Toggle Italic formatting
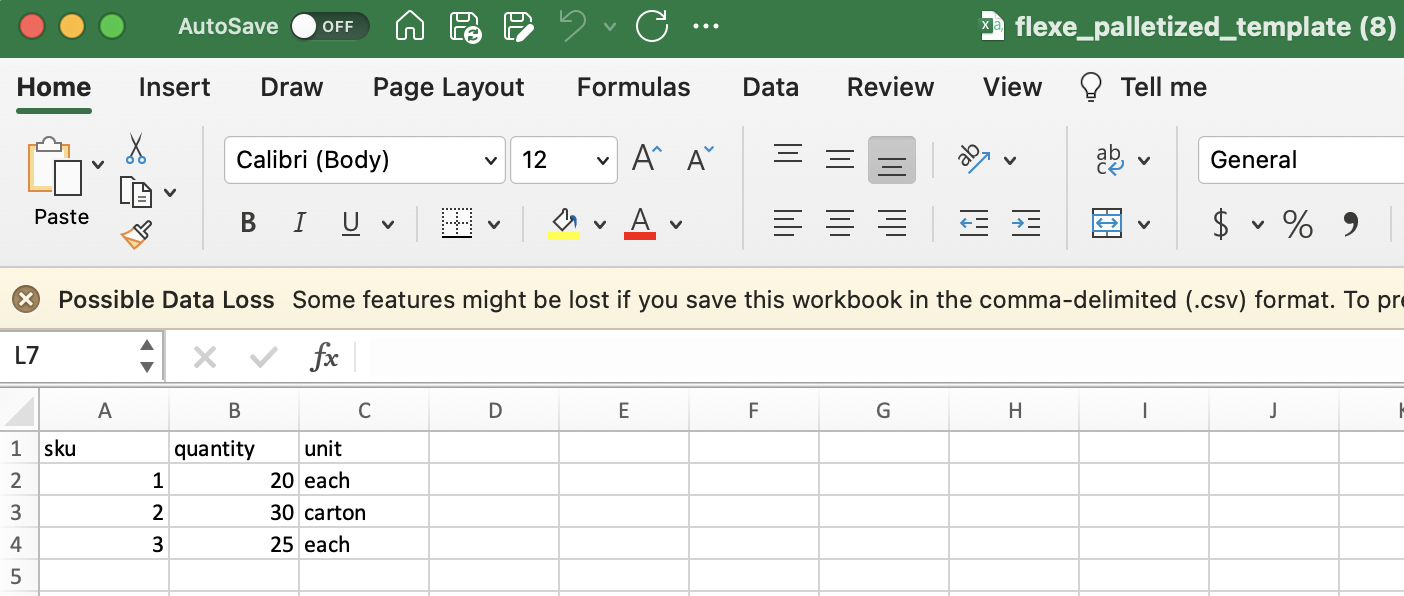The image size is (1404, 596). click(x=299, y=224)
